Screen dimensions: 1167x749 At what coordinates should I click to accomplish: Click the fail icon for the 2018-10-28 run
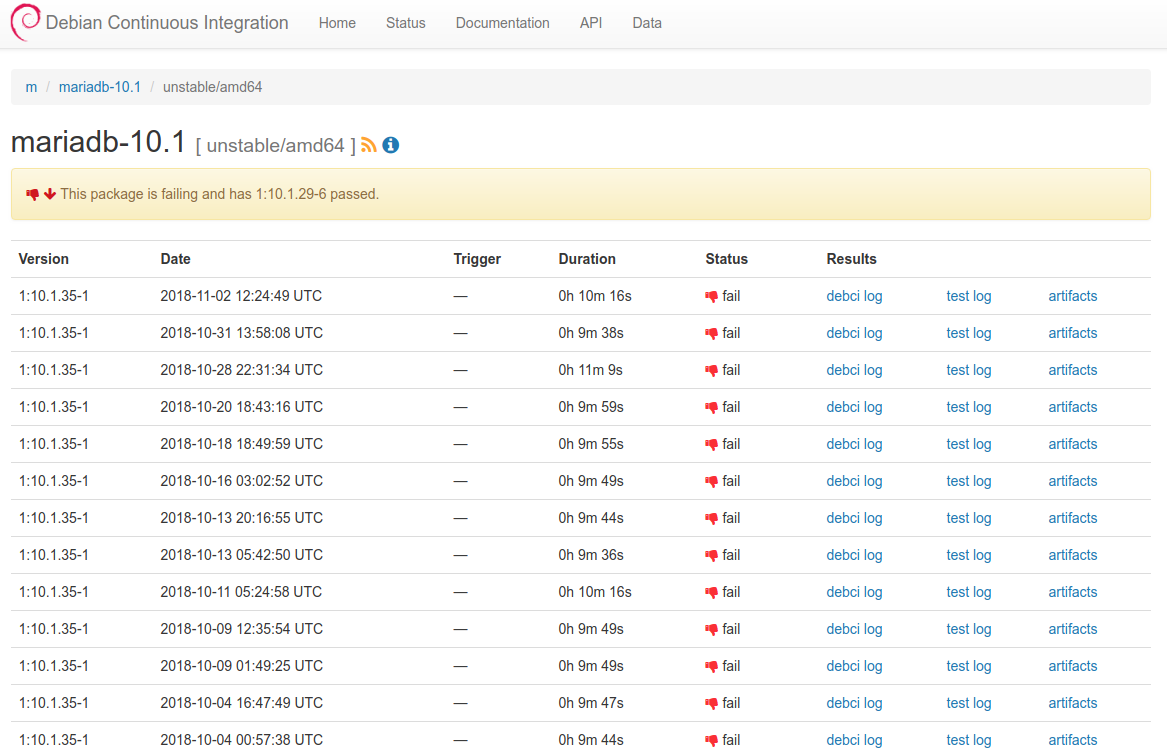click(x=712, y=370)
